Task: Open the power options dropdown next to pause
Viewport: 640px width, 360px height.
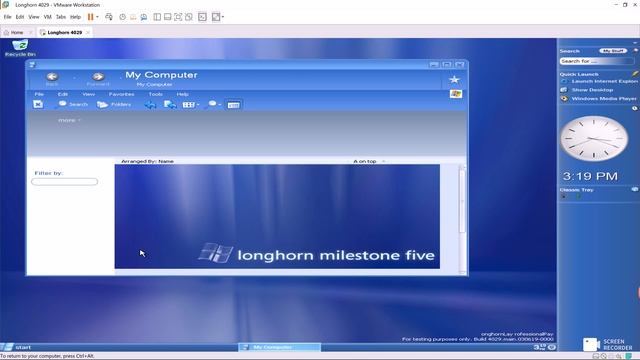Action: point(97,17)
